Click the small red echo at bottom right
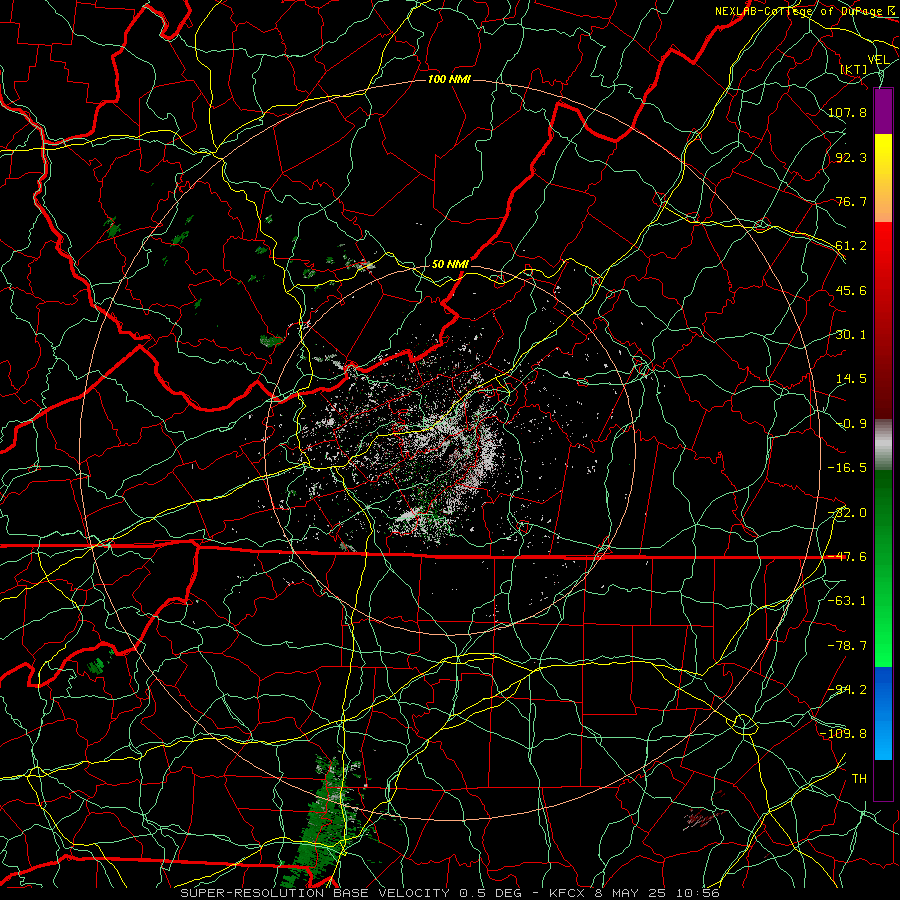The image size is (900, 900). click(700, 818)
